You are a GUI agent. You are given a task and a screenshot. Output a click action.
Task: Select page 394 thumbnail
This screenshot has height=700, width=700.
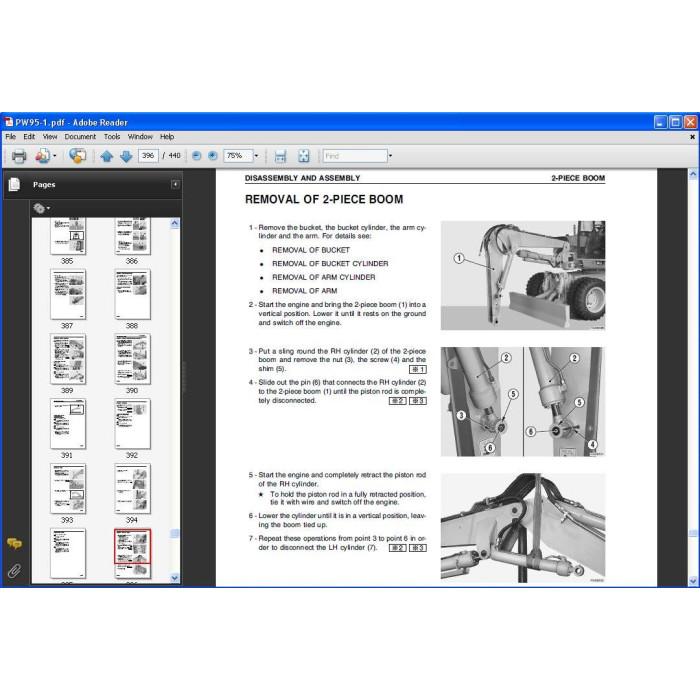click(133, 488)
